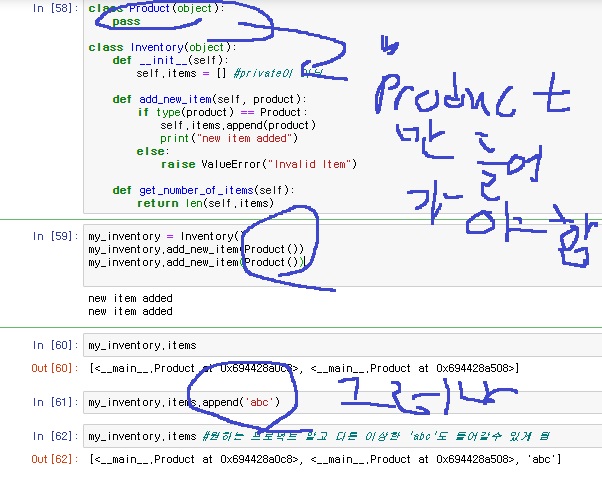Click the 'self.items = []' assignment line
Image resolution: width=602 pixels, height=480 pixels.
point(181,73)
